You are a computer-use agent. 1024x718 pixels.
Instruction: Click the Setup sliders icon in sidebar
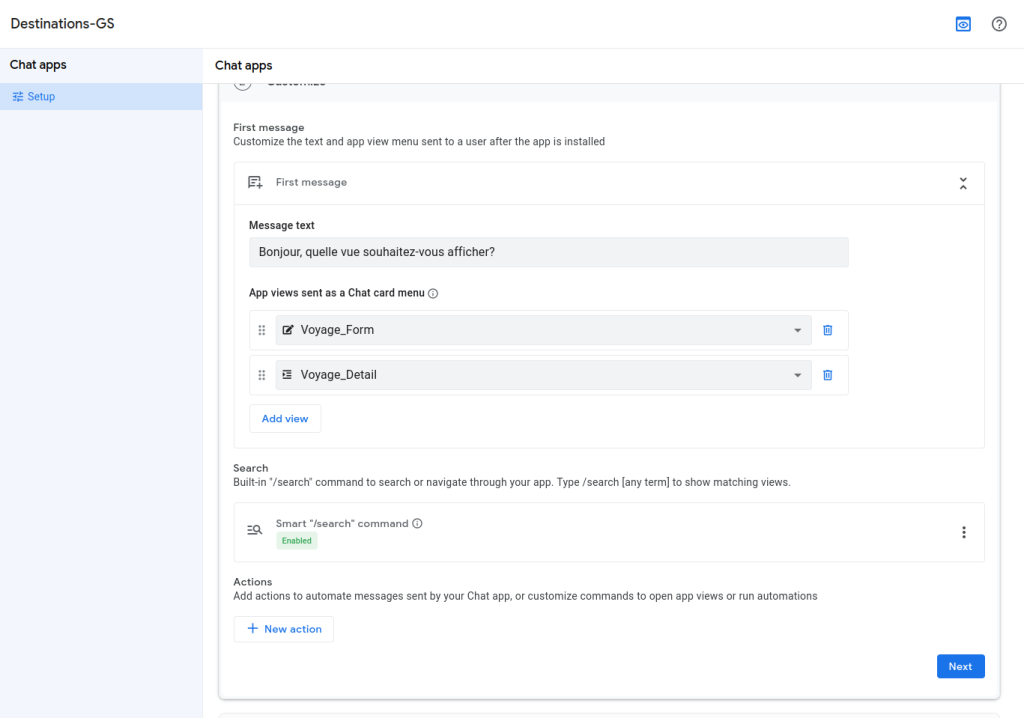click(18, 97)
